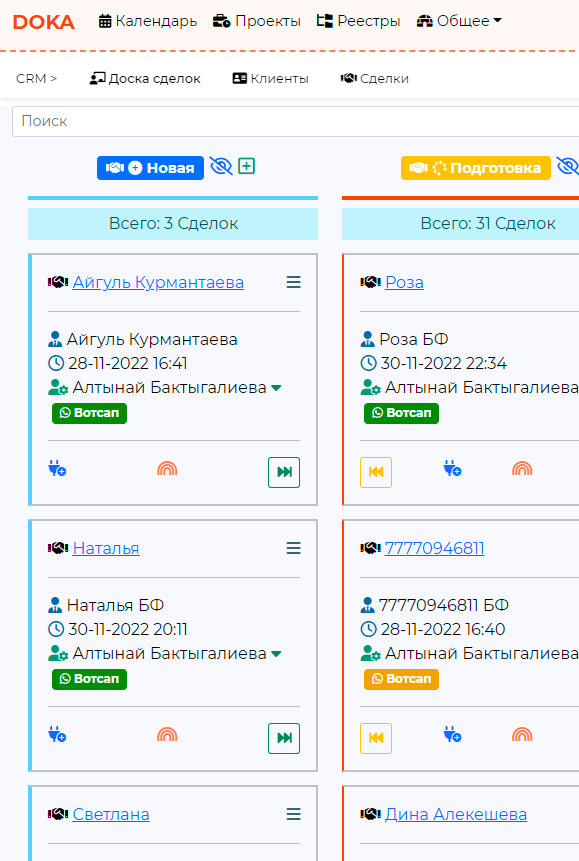
Task: Click the orange Вотсап badge on 77770946811 card
Action: (401, 679)
